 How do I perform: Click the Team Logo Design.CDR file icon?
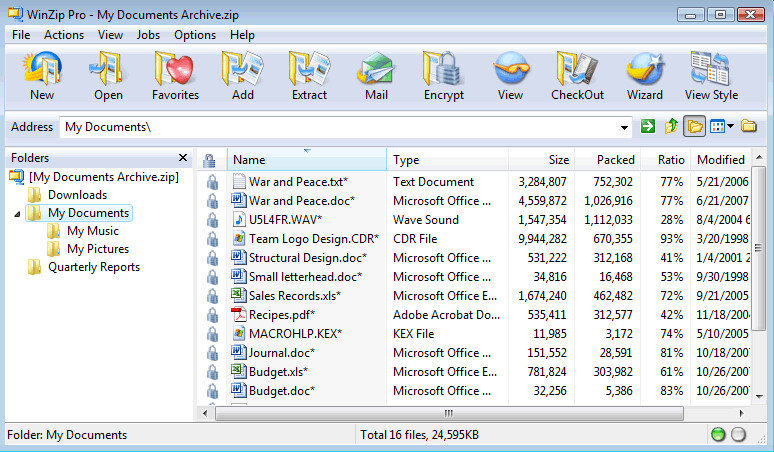(239, 238)
